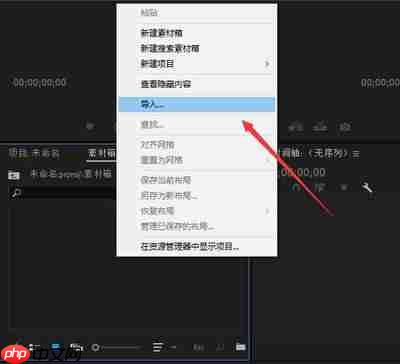The image size is (400, 364).
Task: Expand the 恢复布局 submenu arrow
Action: (x=267, y=211)
